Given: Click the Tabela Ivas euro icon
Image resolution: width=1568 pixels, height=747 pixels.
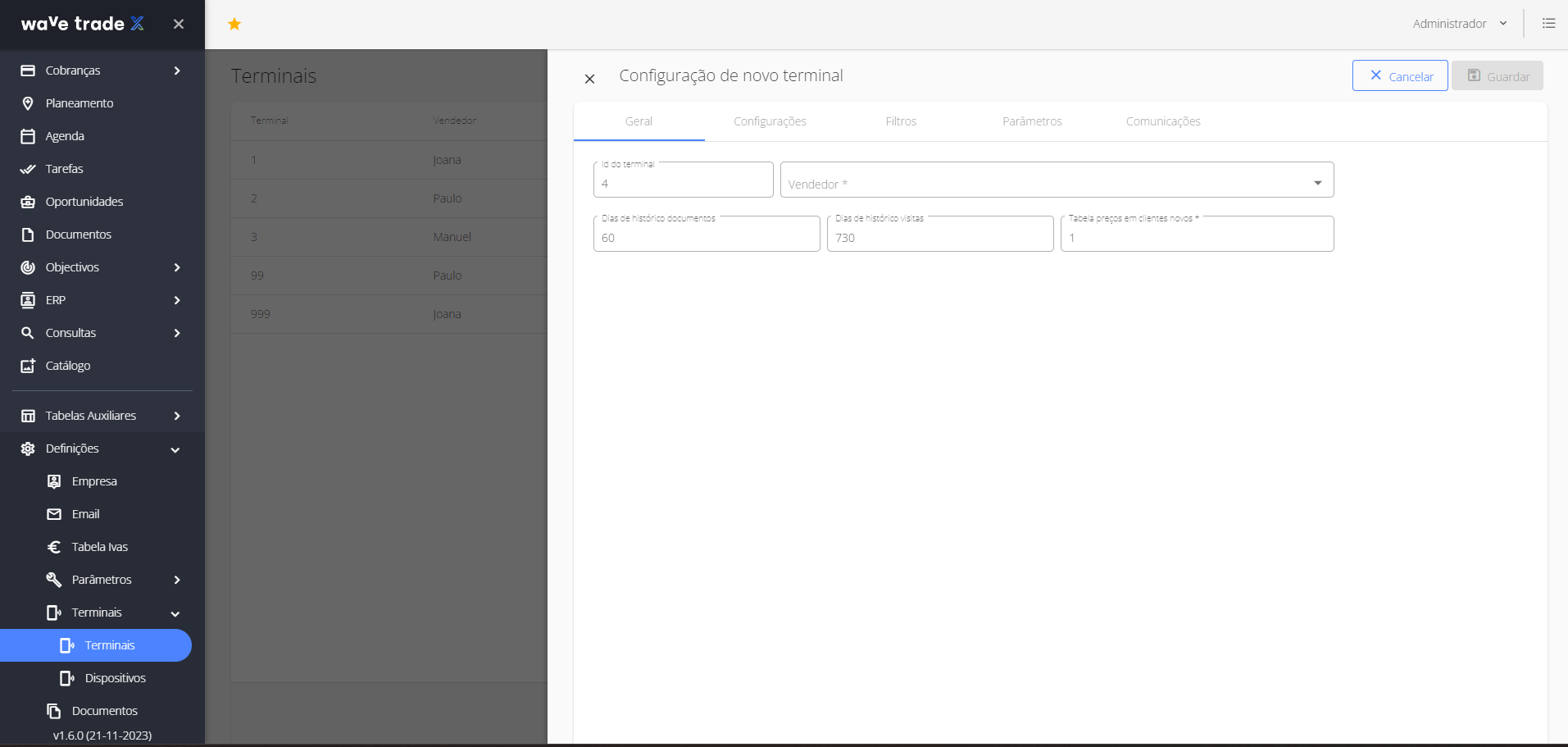Looking at the screenshot, I should (54, 547).
